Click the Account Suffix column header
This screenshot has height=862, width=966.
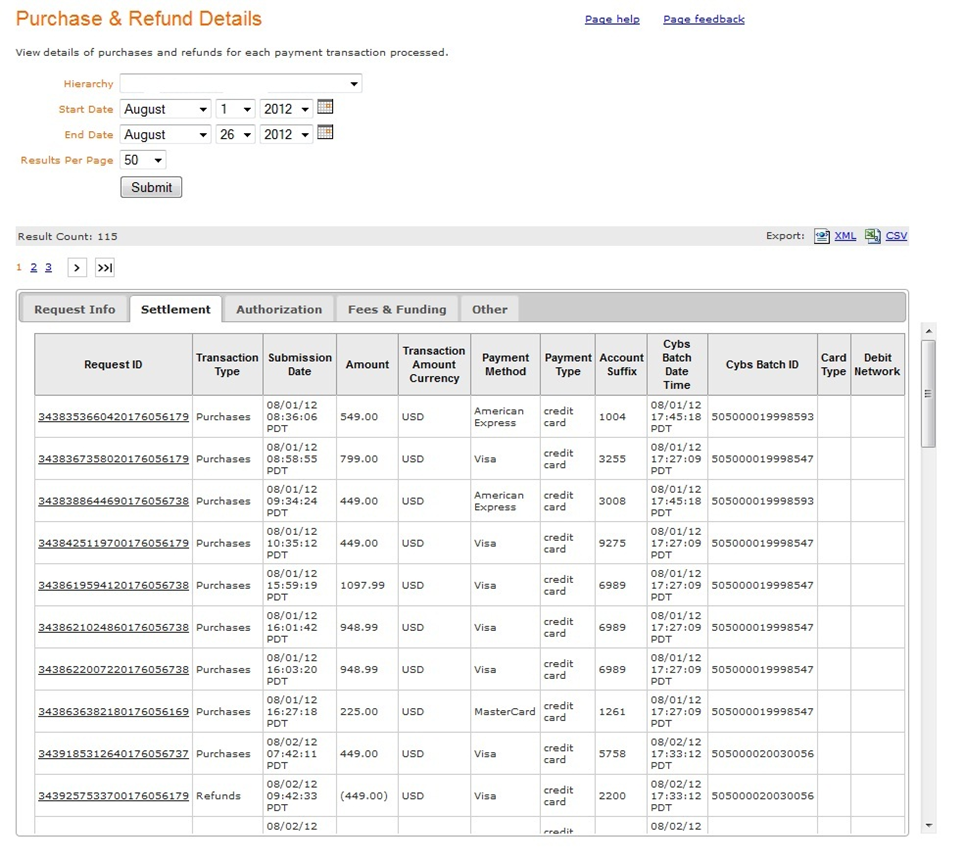[622, 365]
